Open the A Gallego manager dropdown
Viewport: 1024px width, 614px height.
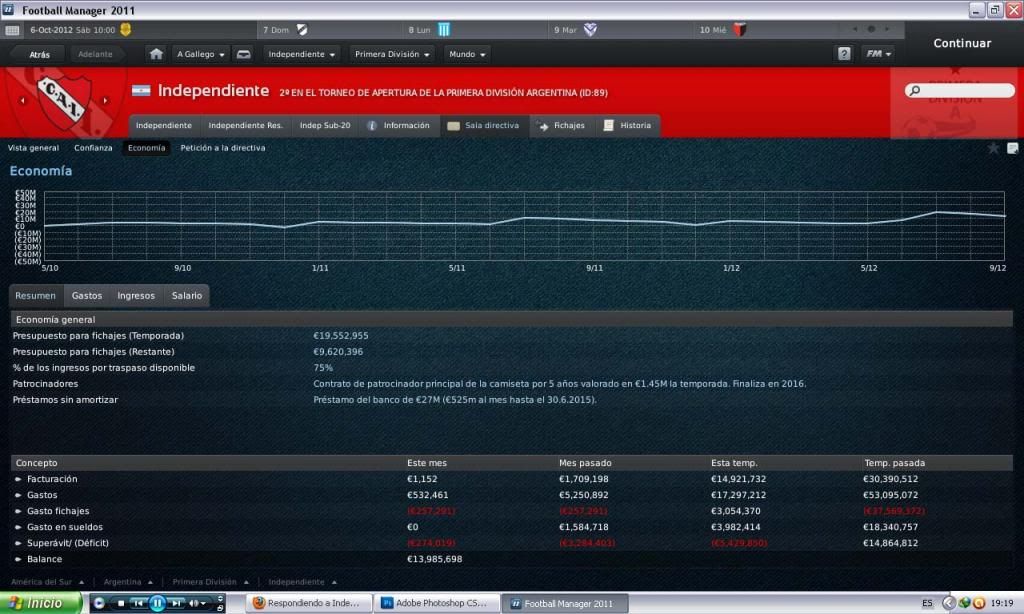200,54
